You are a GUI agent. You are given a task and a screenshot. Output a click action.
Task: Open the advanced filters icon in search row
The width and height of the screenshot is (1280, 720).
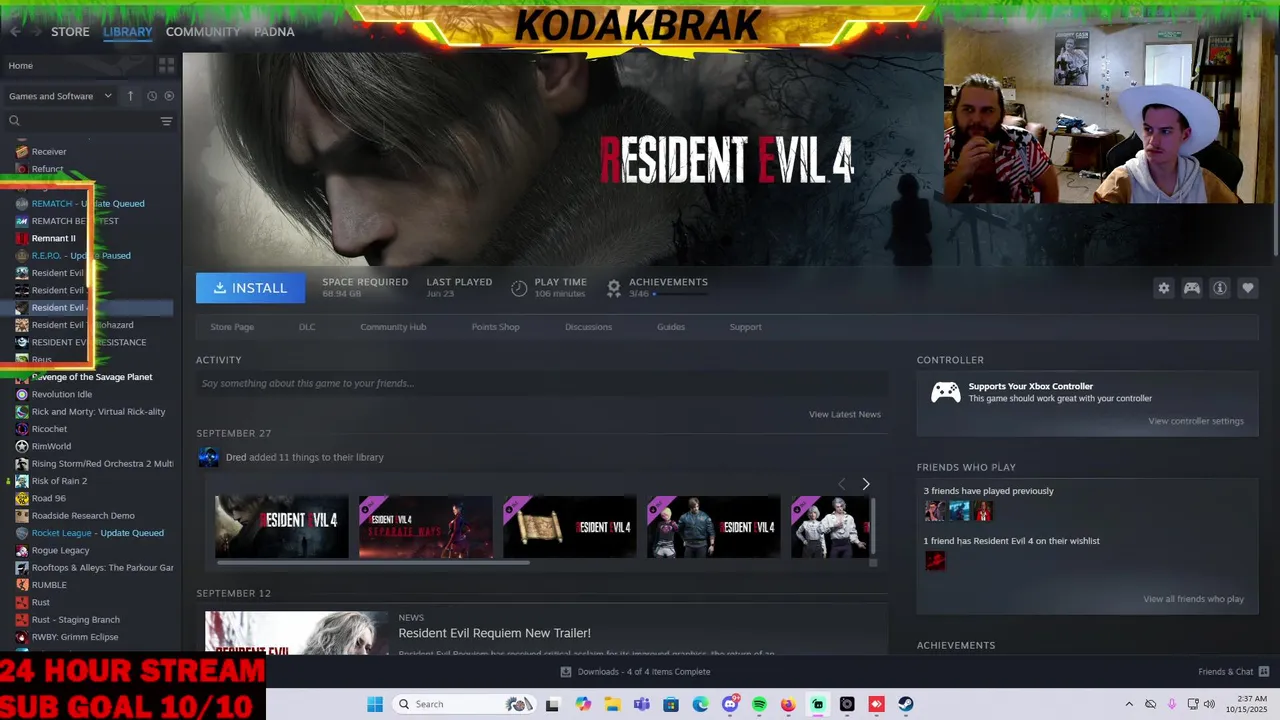[166, 121]
